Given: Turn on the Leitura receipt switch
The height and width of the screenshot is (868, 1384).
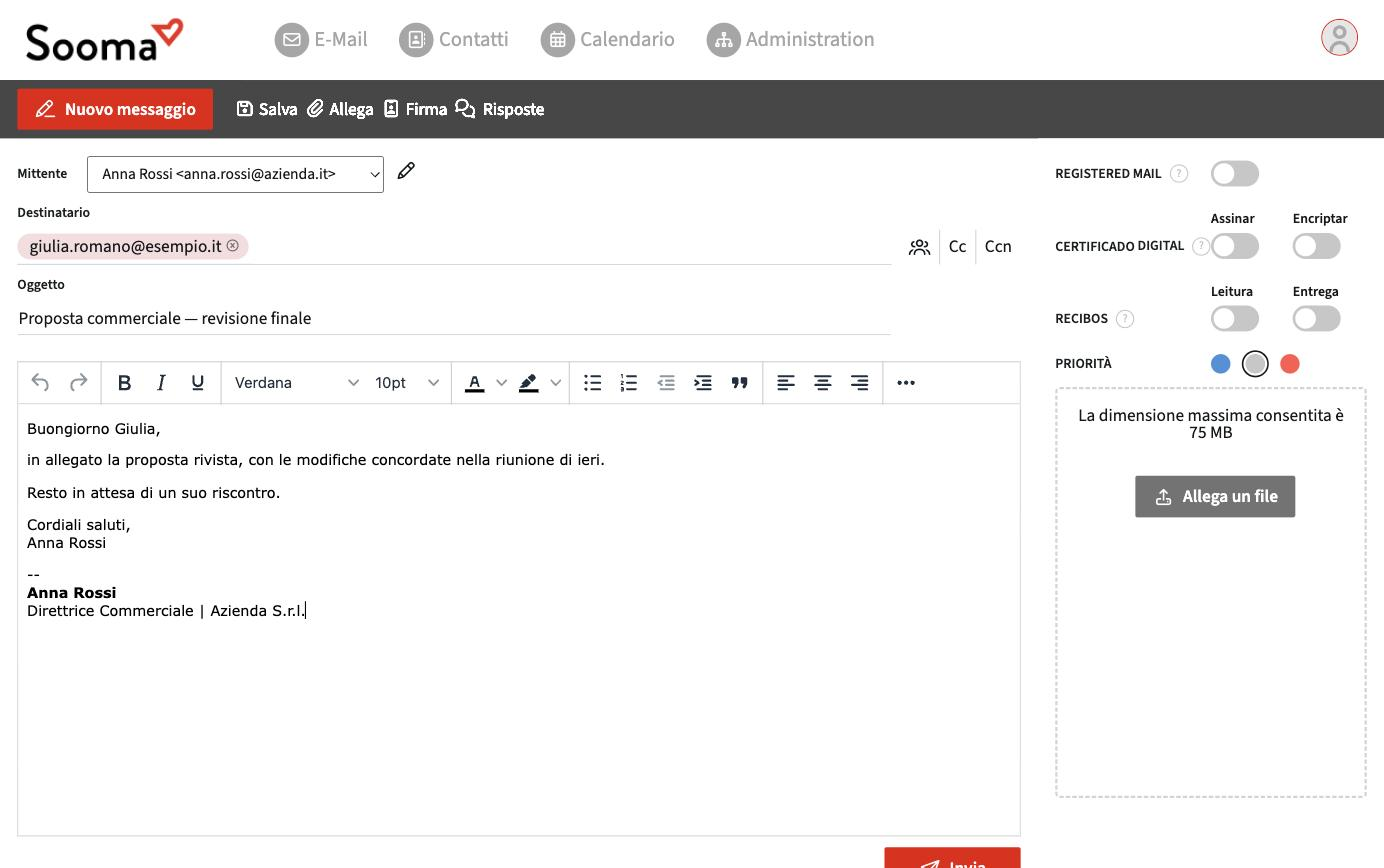Looking at the screenshot, I should pyautogui.click(x=1235, y=319).
